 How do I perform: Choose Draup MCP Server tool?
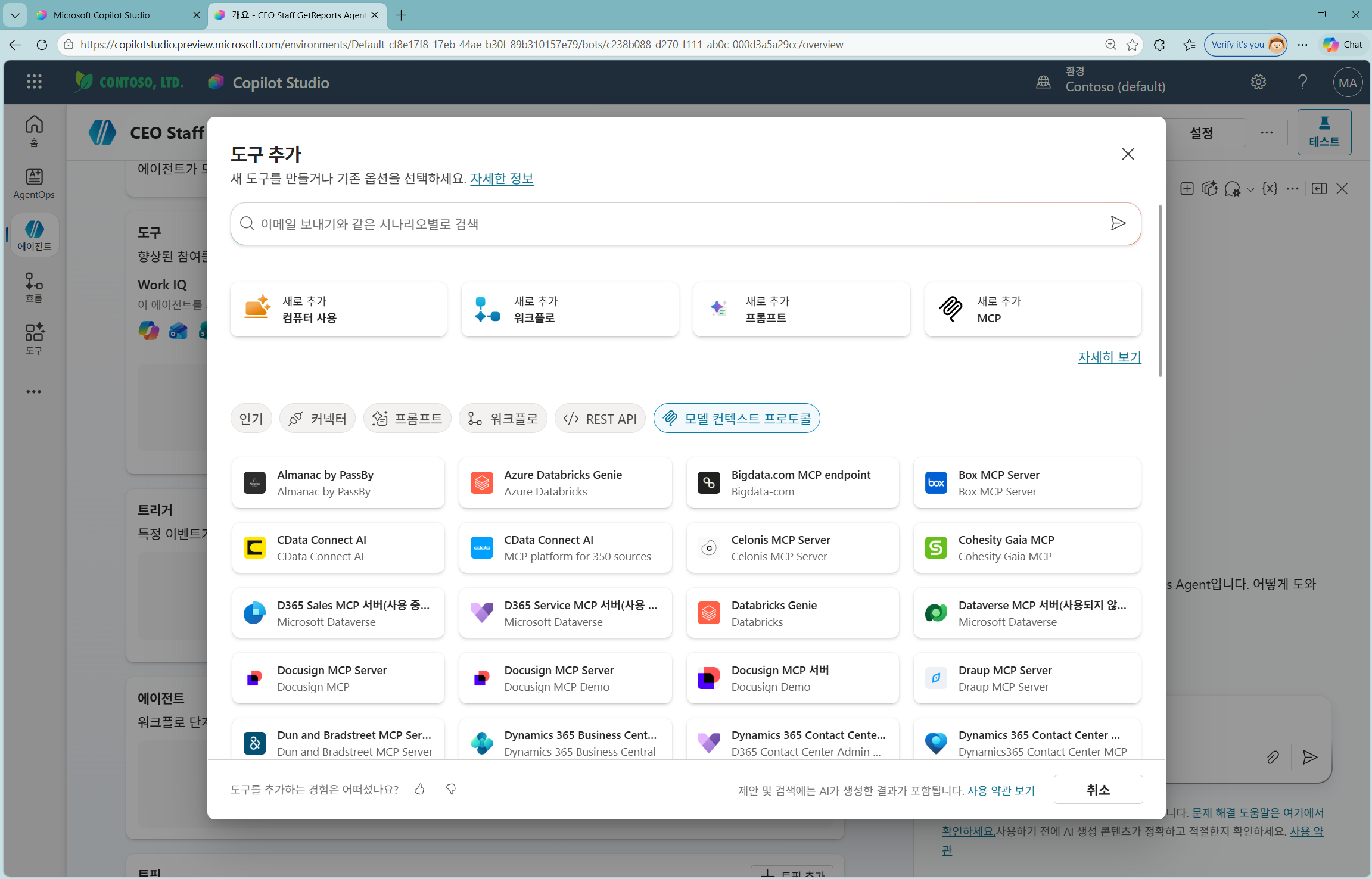pos(1027,678)
